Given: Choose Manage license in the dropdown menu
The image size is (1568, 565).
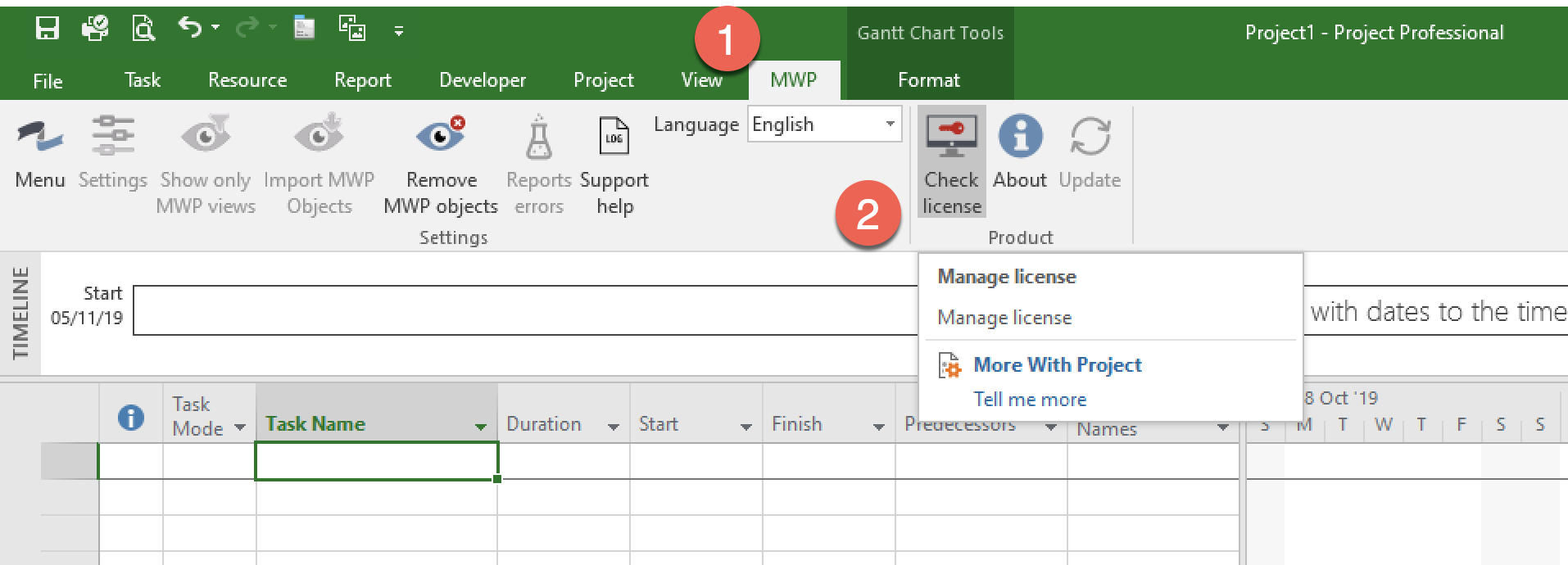Looking at the screenshot, I should pos(1004,318).
